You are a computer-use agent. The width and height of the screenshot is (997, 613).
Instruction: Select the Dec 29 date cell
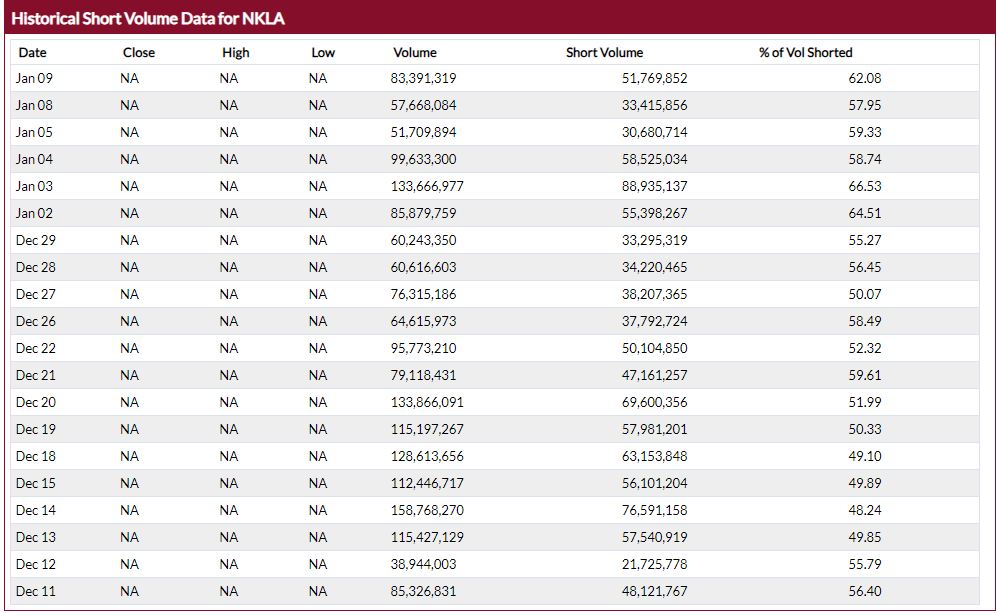tap(36, 240)
